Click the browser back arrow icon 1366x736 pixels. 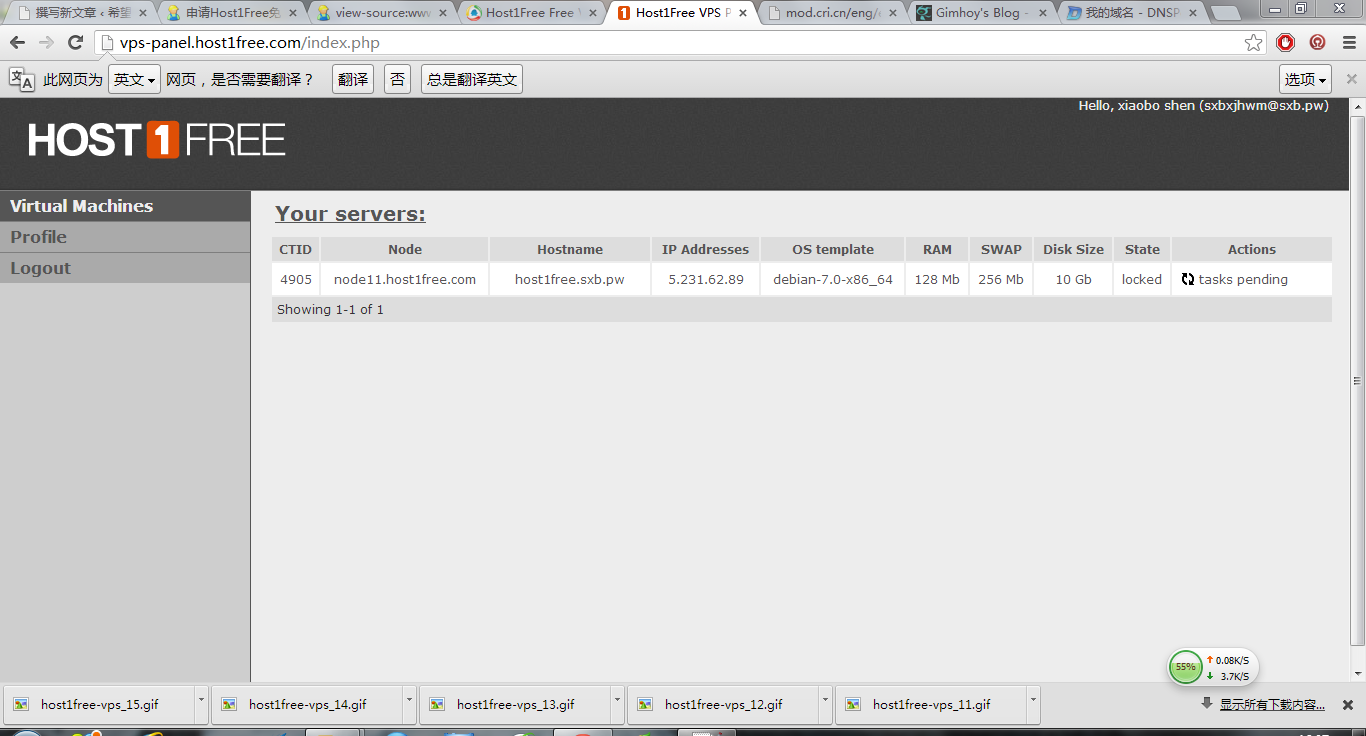point(17,43)
